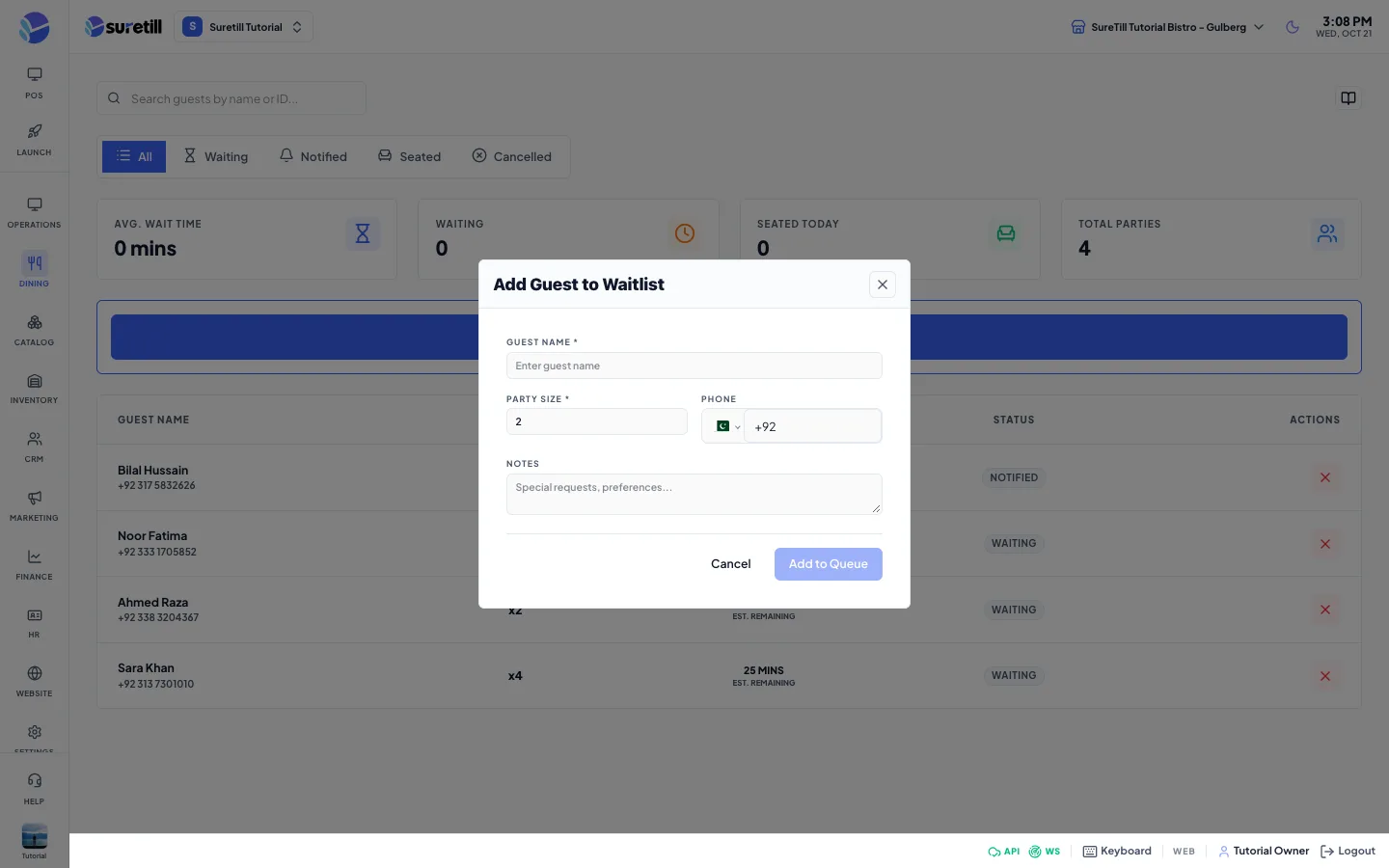The height and width of the screenshot is (868, 1389).
Task: Switch to the All tab
Action: 134,156
